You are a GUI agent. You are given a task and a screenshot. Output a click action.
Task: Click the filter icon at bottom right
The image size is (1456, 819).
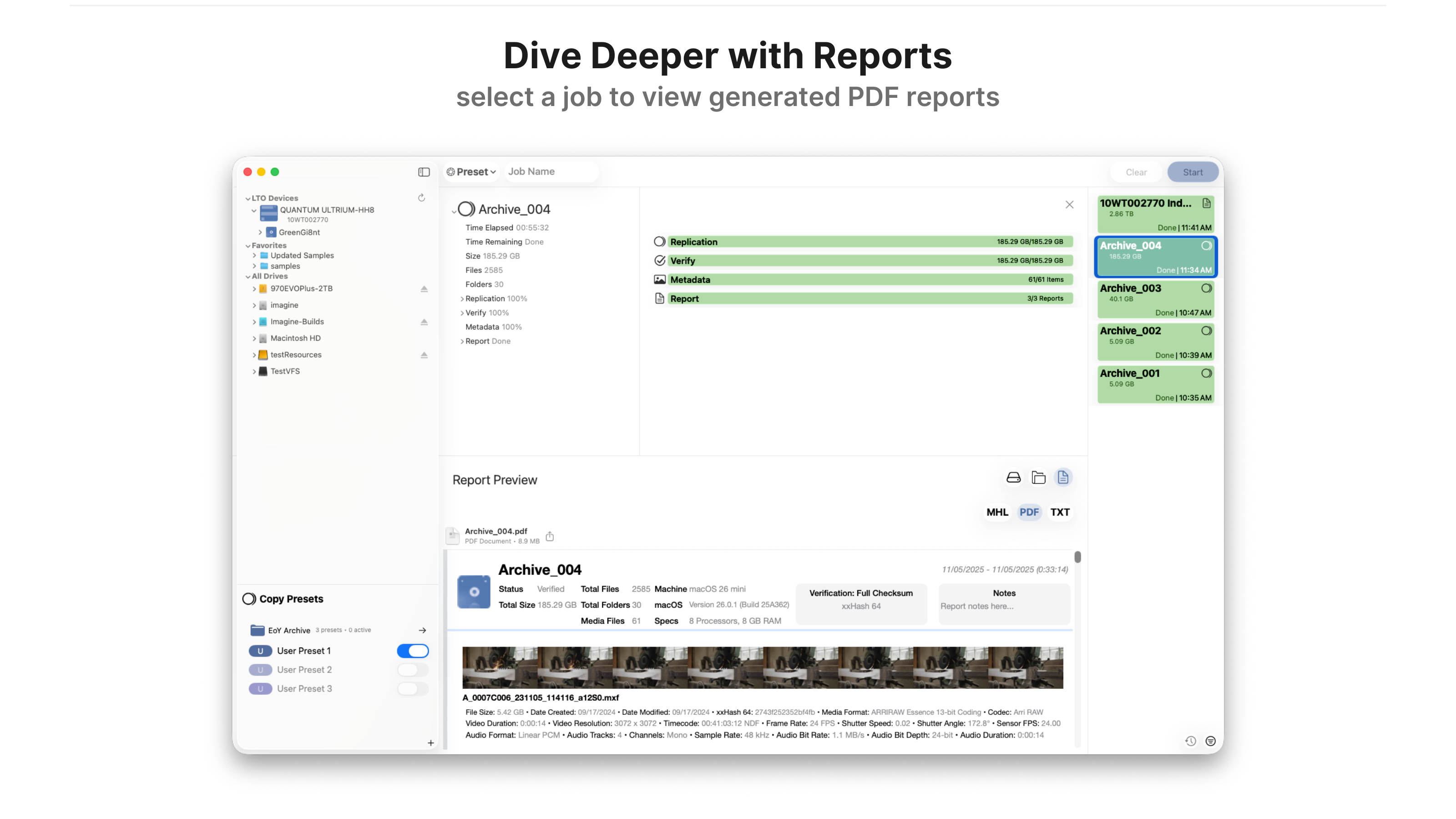[1210, 741]
